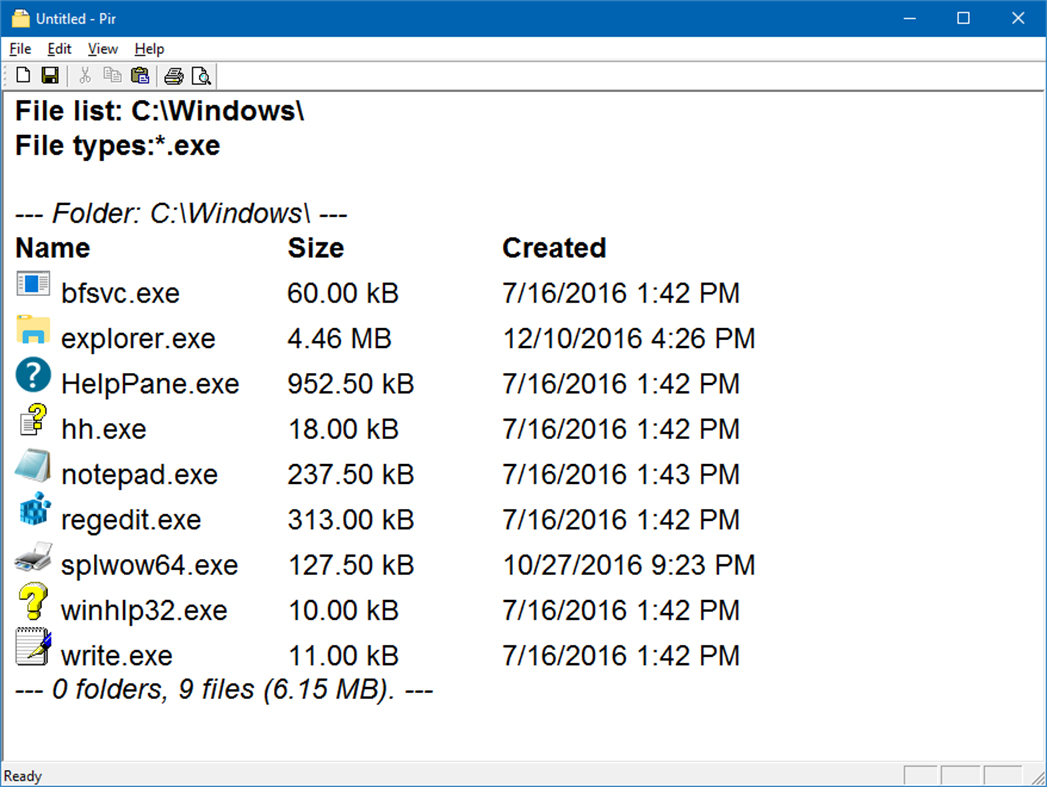Image resolution: width=1047 pixels, height=787 pixels.
Task: Click the 'write.exe' file name
Action: 117,655
